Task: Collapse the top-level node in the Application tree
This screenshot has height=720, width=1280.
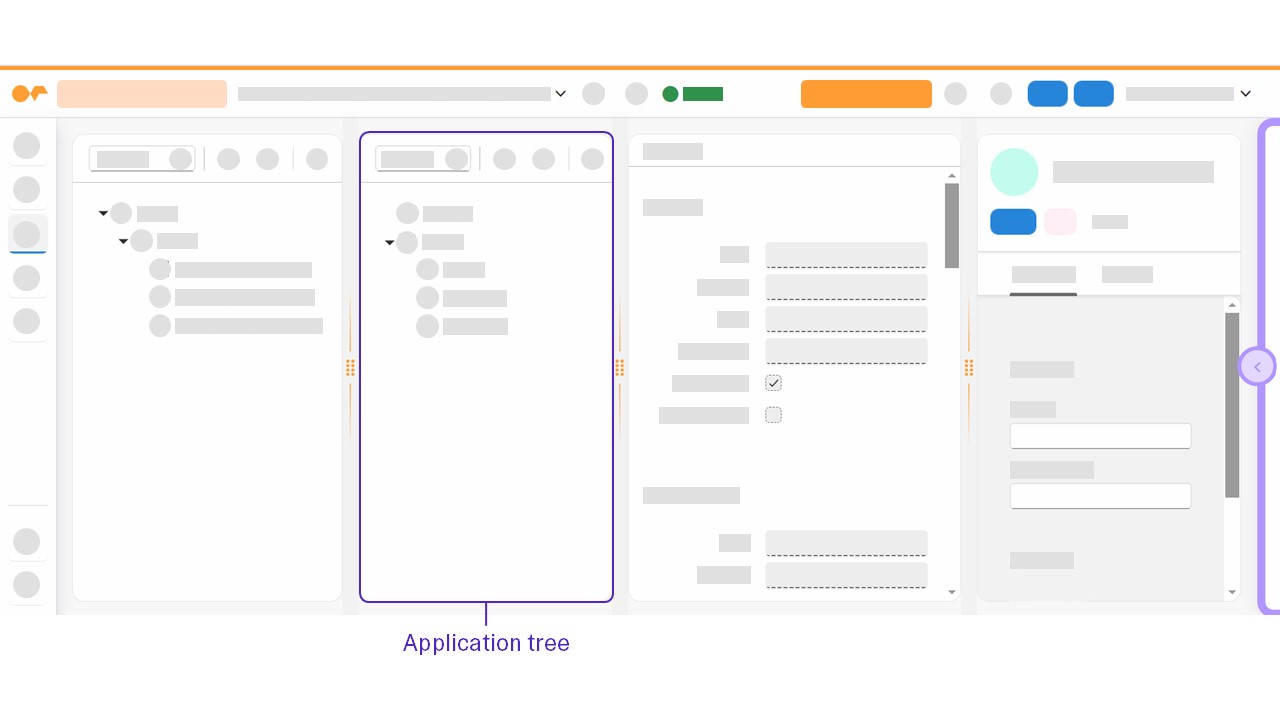Action: tap(390, 242)
